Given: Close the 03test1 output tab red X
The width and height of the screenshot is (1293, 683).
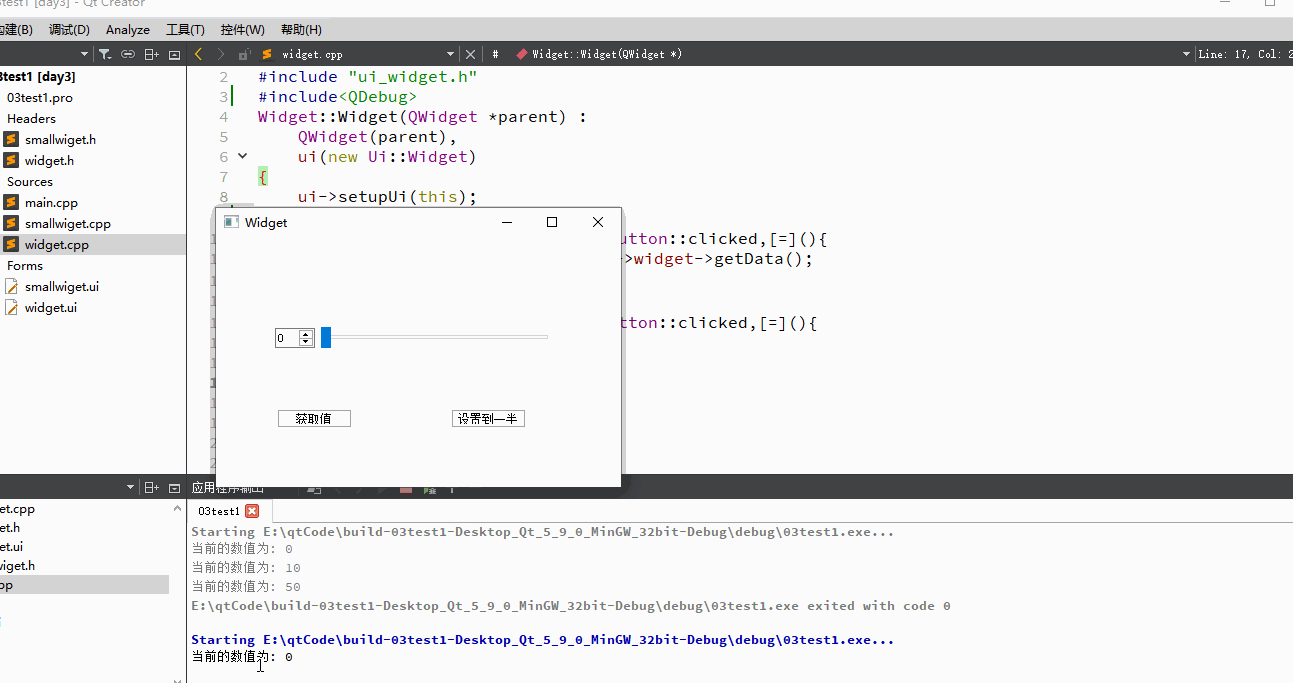Looking at the screenshot, I should pos(252,511).
